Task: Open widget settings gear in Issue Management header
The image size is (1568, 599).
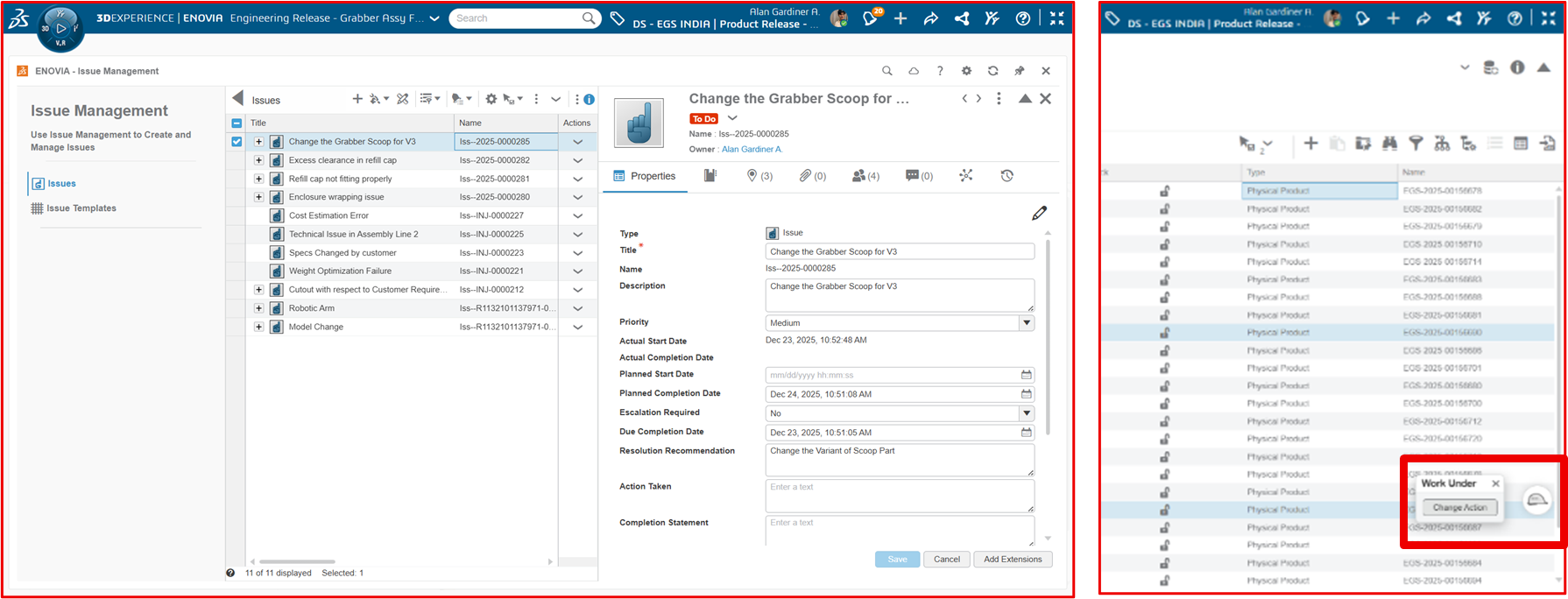Action: click(x=966, y=71)
